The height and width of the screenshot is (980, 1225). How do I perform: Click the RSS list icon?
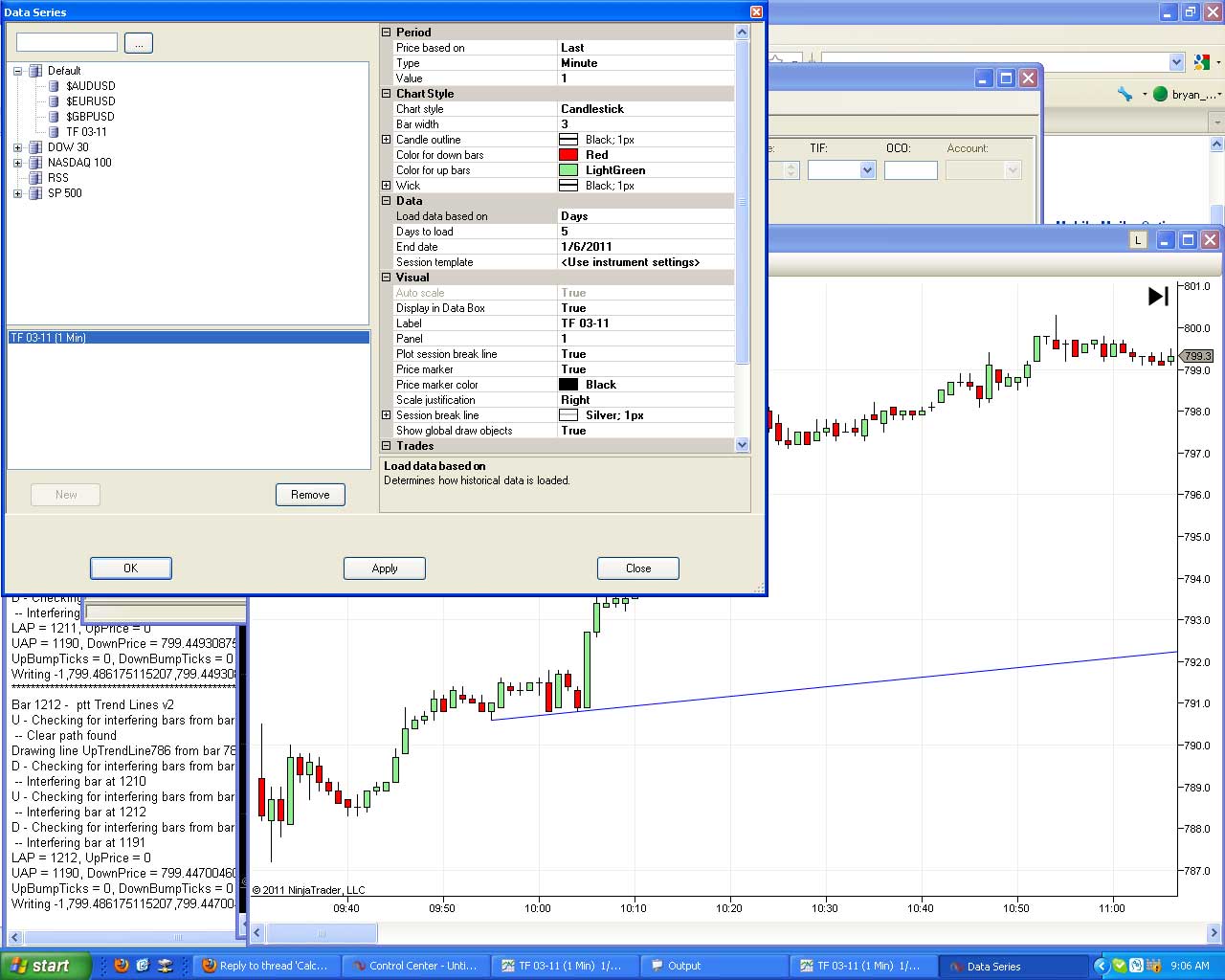(x=36, y=178)
